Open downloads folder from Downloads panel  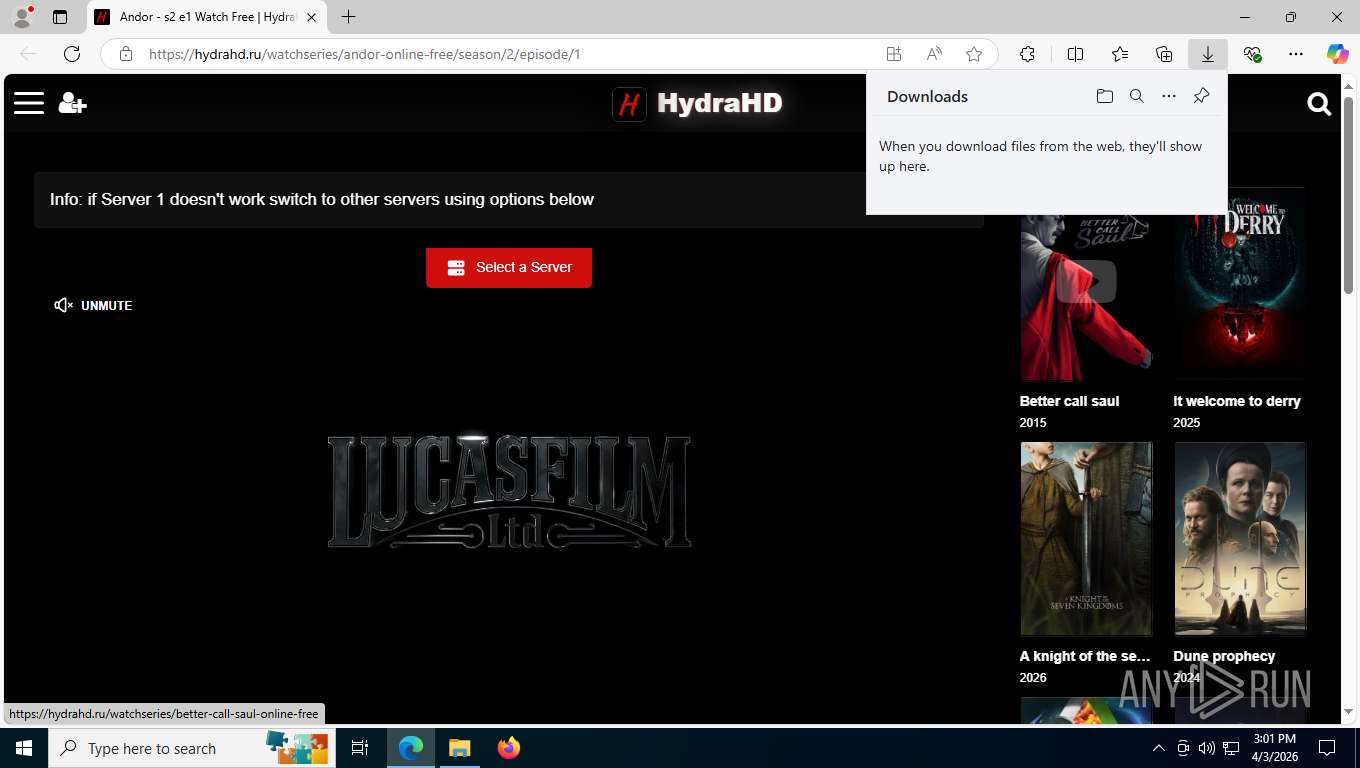pyautogui.click(x=1104, y=96)
